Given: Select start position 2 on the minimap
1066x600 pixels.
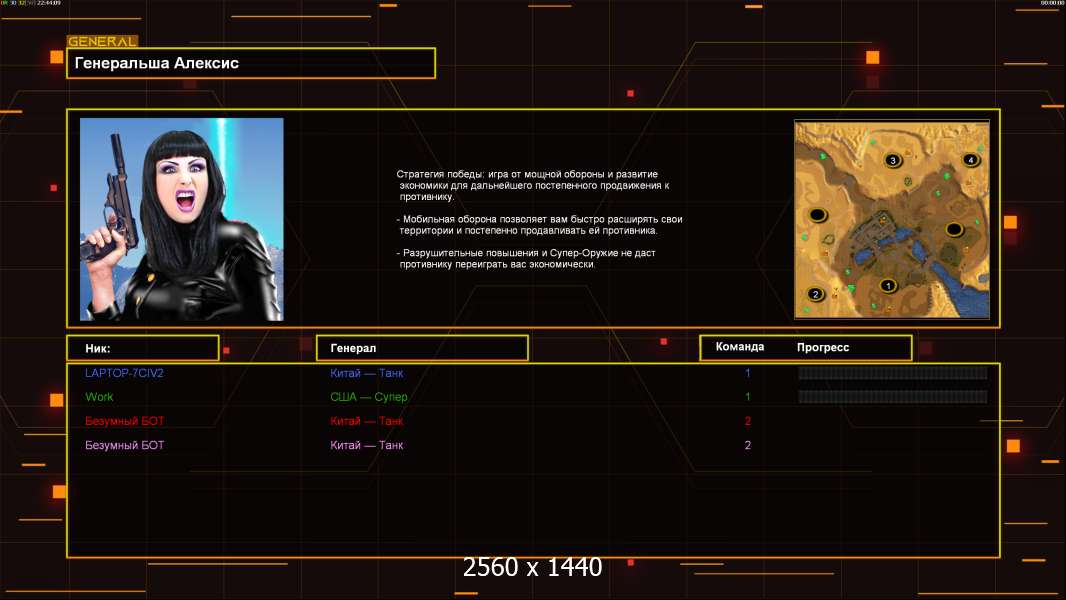Looking at the screenshot, I should pos(815,294).
